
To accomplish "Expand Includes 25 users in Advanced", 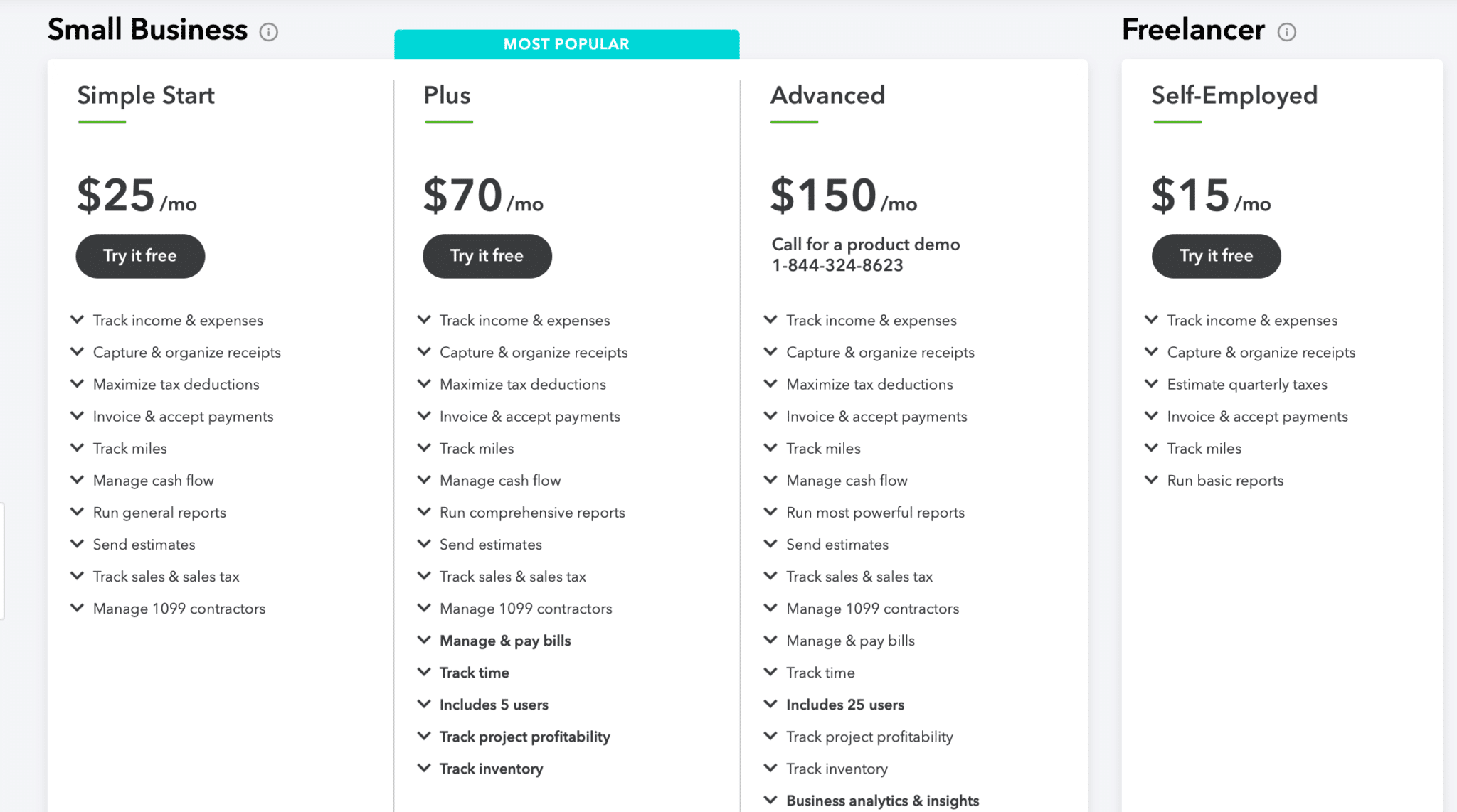I will 770,704.
